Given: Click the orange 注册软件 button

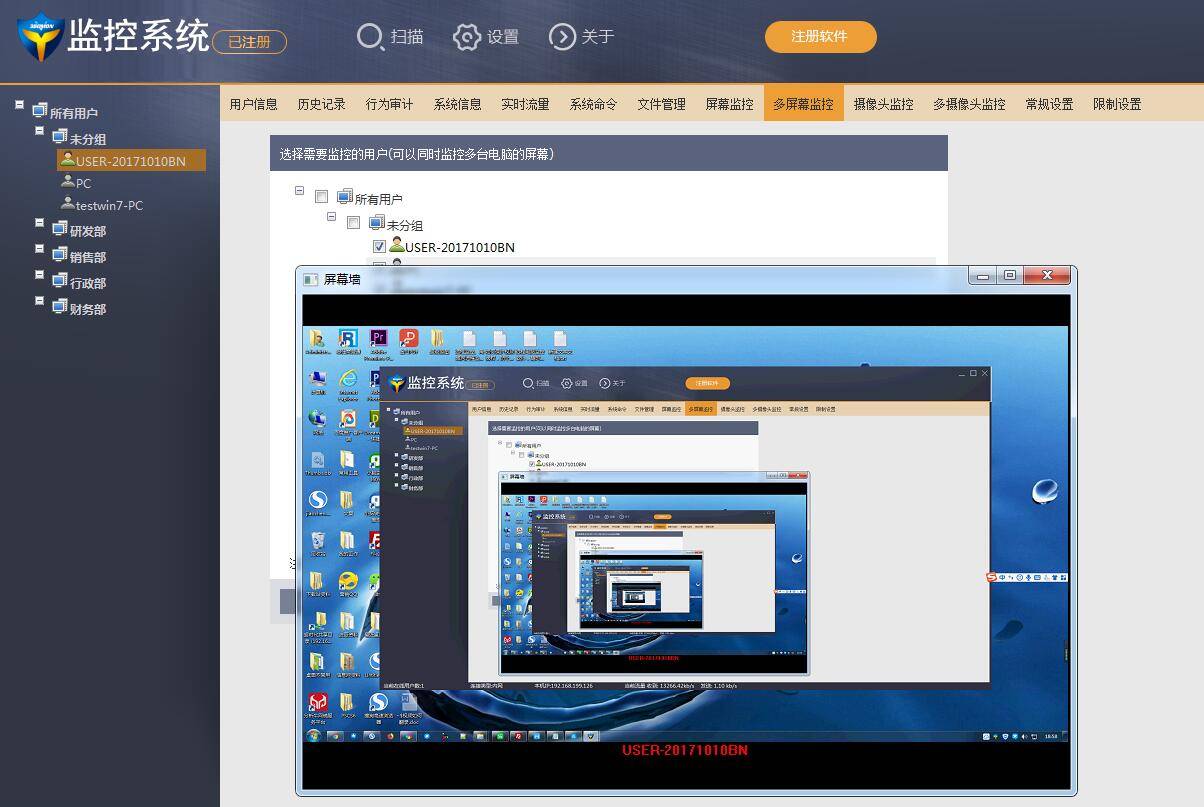Looking at the screenshot, I should pyautogui.click(x=820, y=36).
